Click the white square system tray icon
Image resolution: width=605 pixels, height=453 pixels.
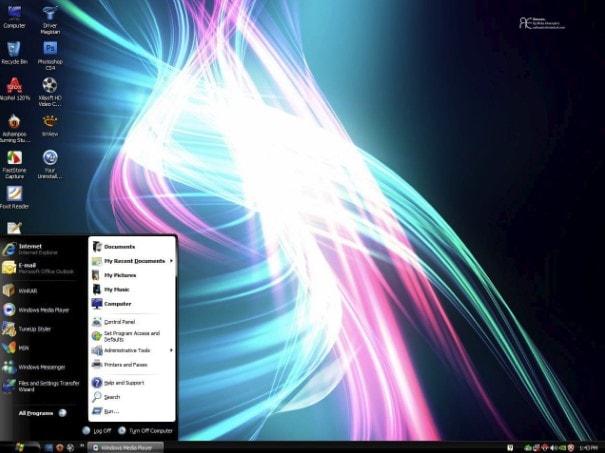510,448
